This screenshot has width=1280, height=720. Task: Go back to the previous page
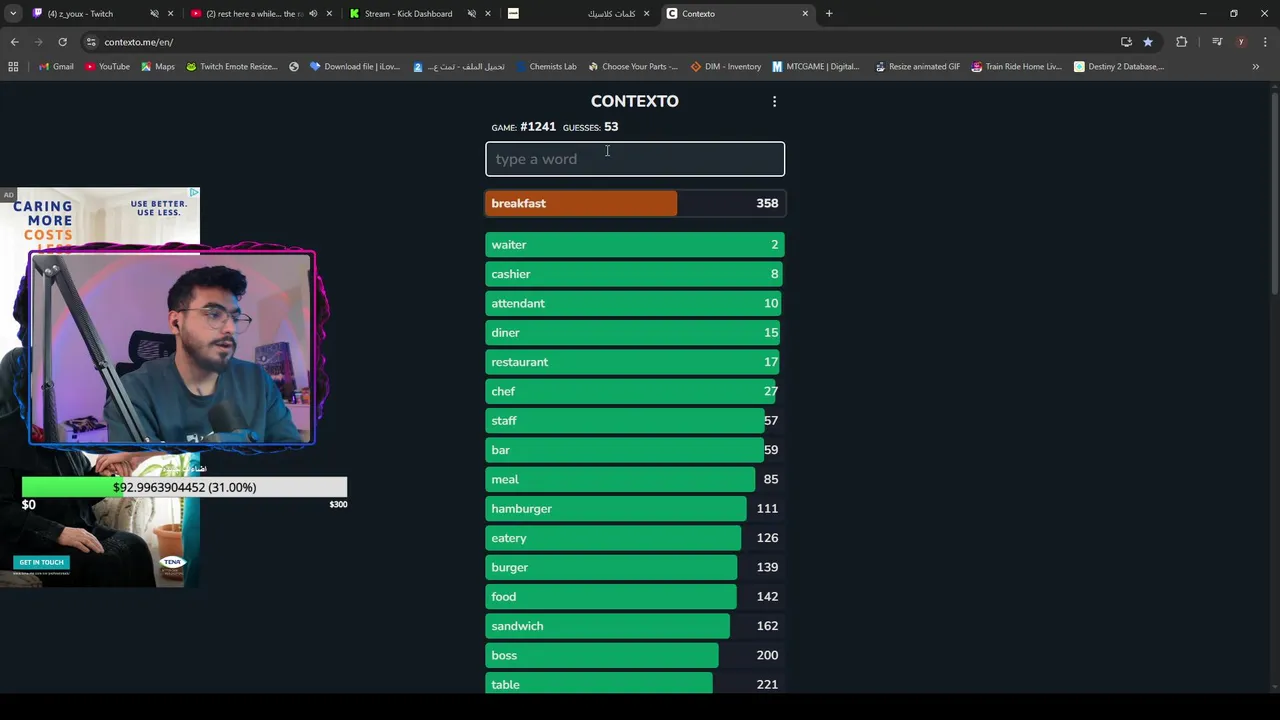[x=14, y=42]
